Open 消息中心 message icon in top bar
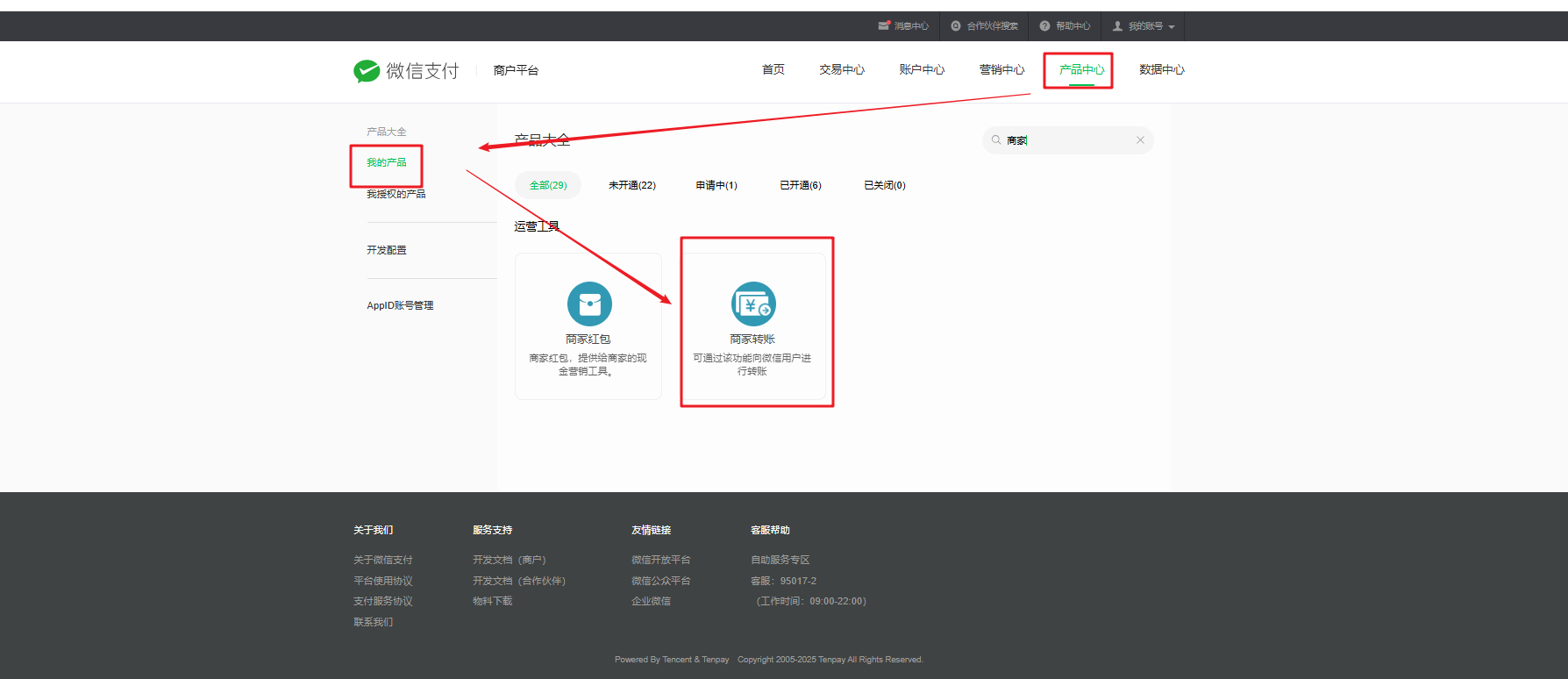 [x=884, y=26]
